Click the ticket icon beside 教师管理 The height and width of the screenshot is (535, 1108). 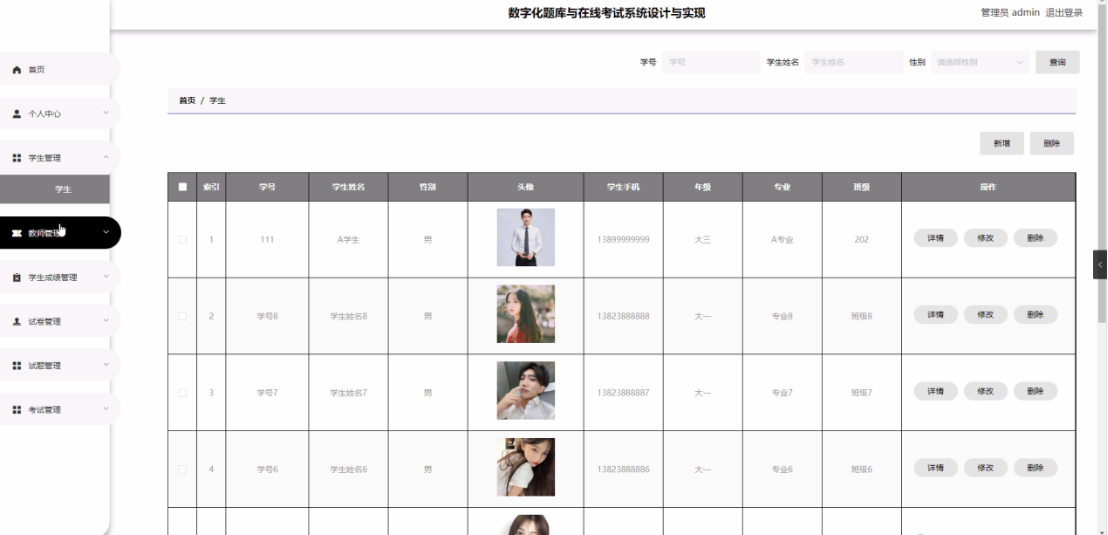[x=17, y=233]
